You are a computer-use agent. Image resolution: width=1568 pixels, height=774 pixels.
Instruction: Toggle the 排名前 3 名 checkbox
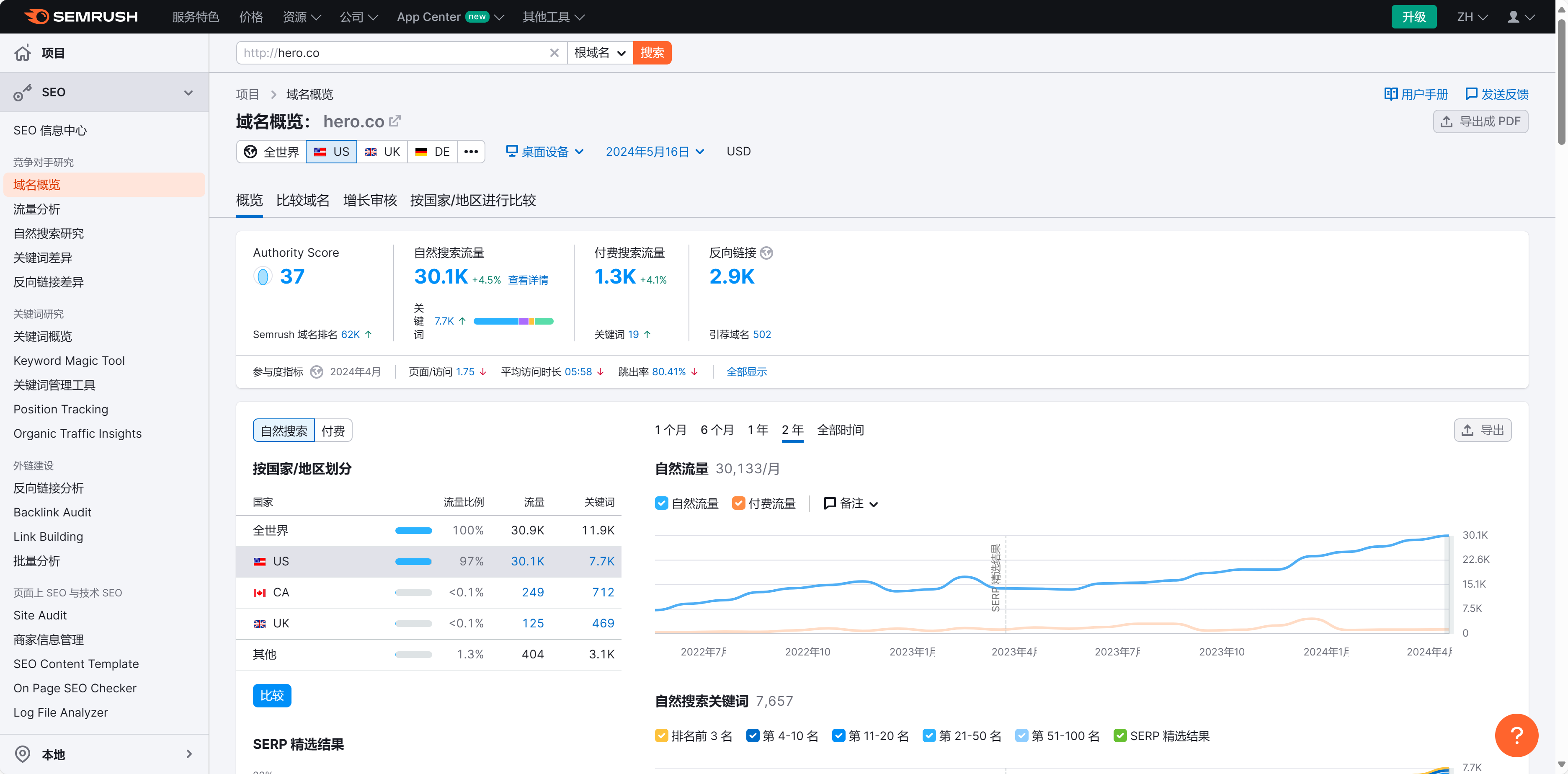662,735
